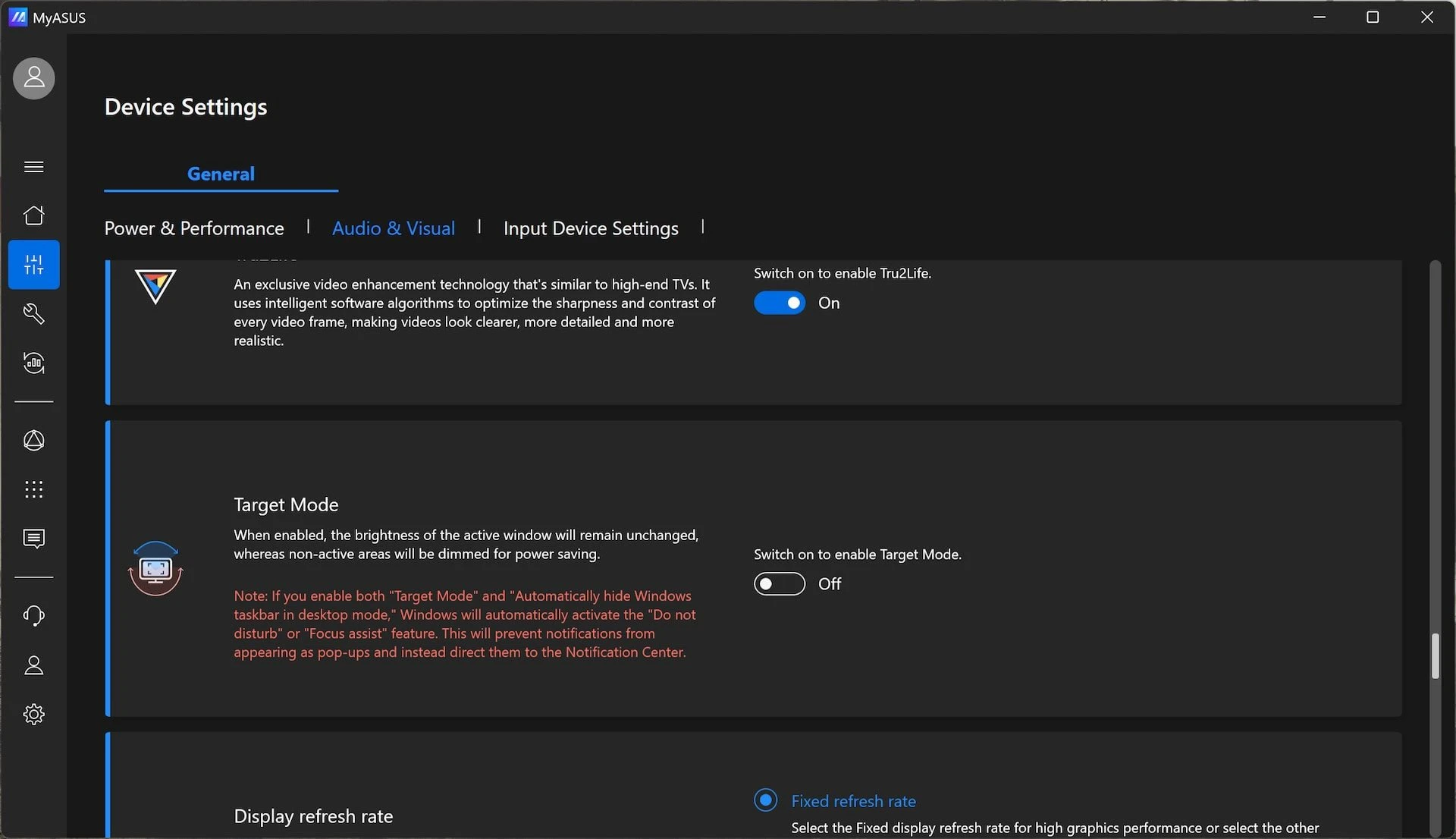Open the Power & Performance section

[194, 228]
